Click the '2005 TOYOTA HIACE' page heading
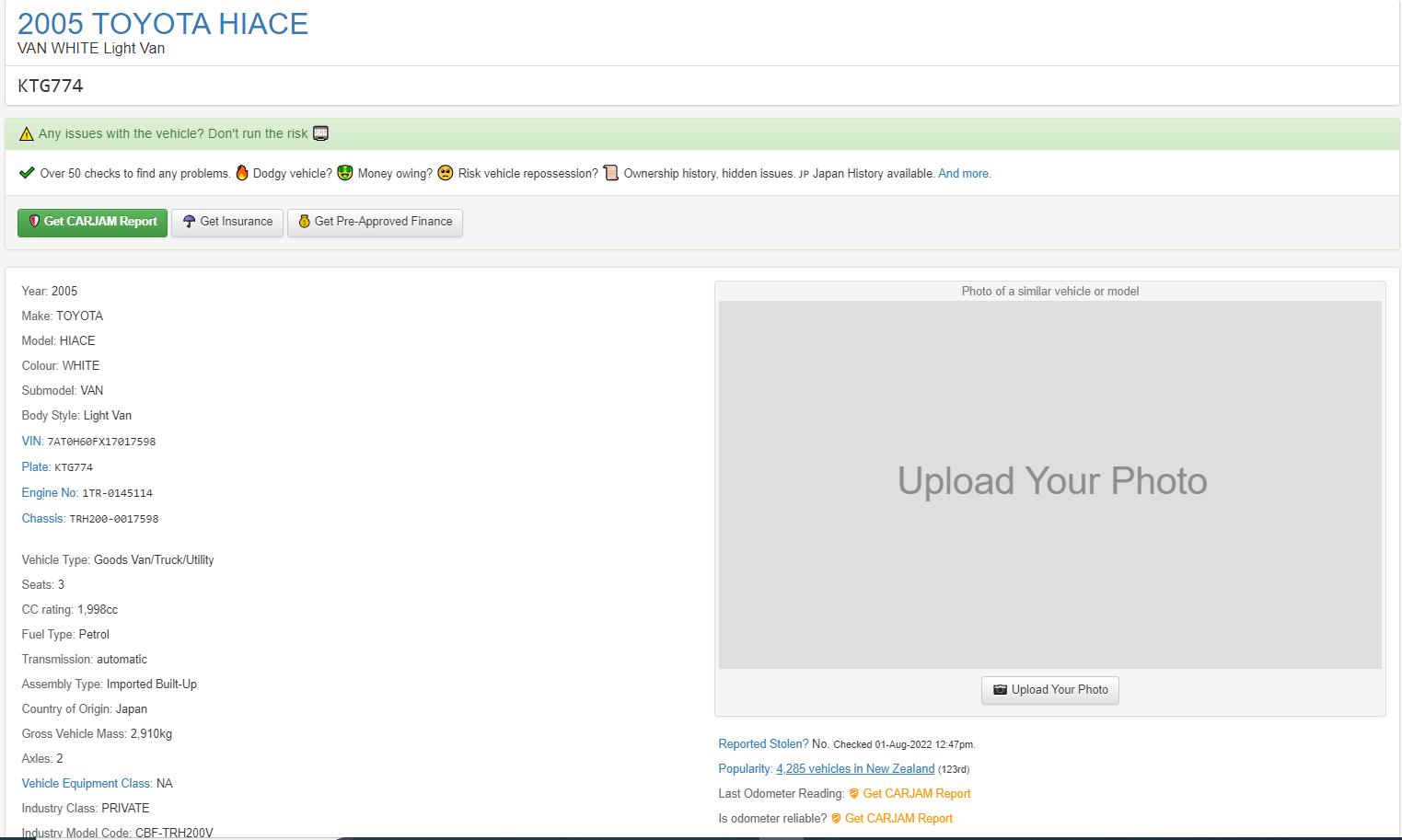This screenshot has width=1402, height=840. click(163, 24)
